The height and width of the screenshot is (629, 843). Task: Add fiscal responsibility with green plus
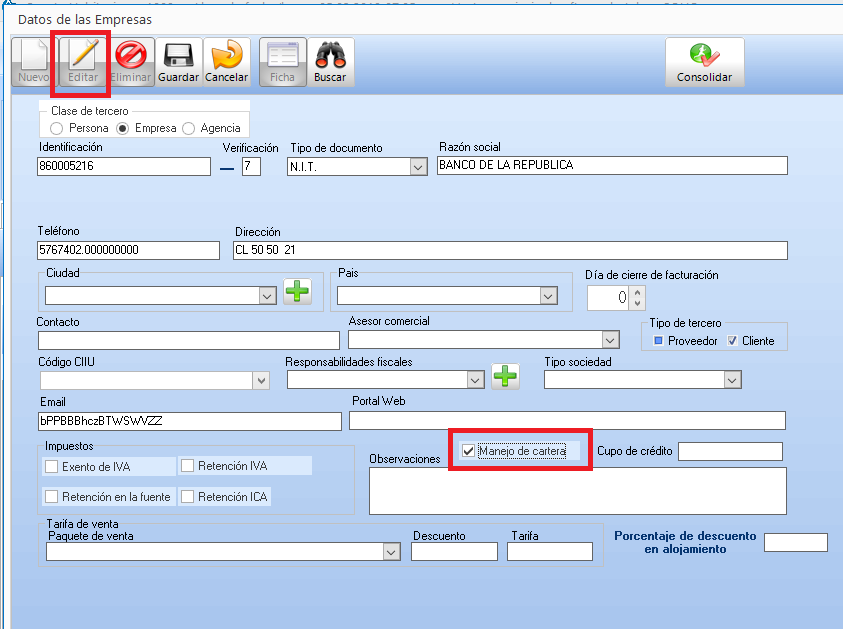click(506, 378)
